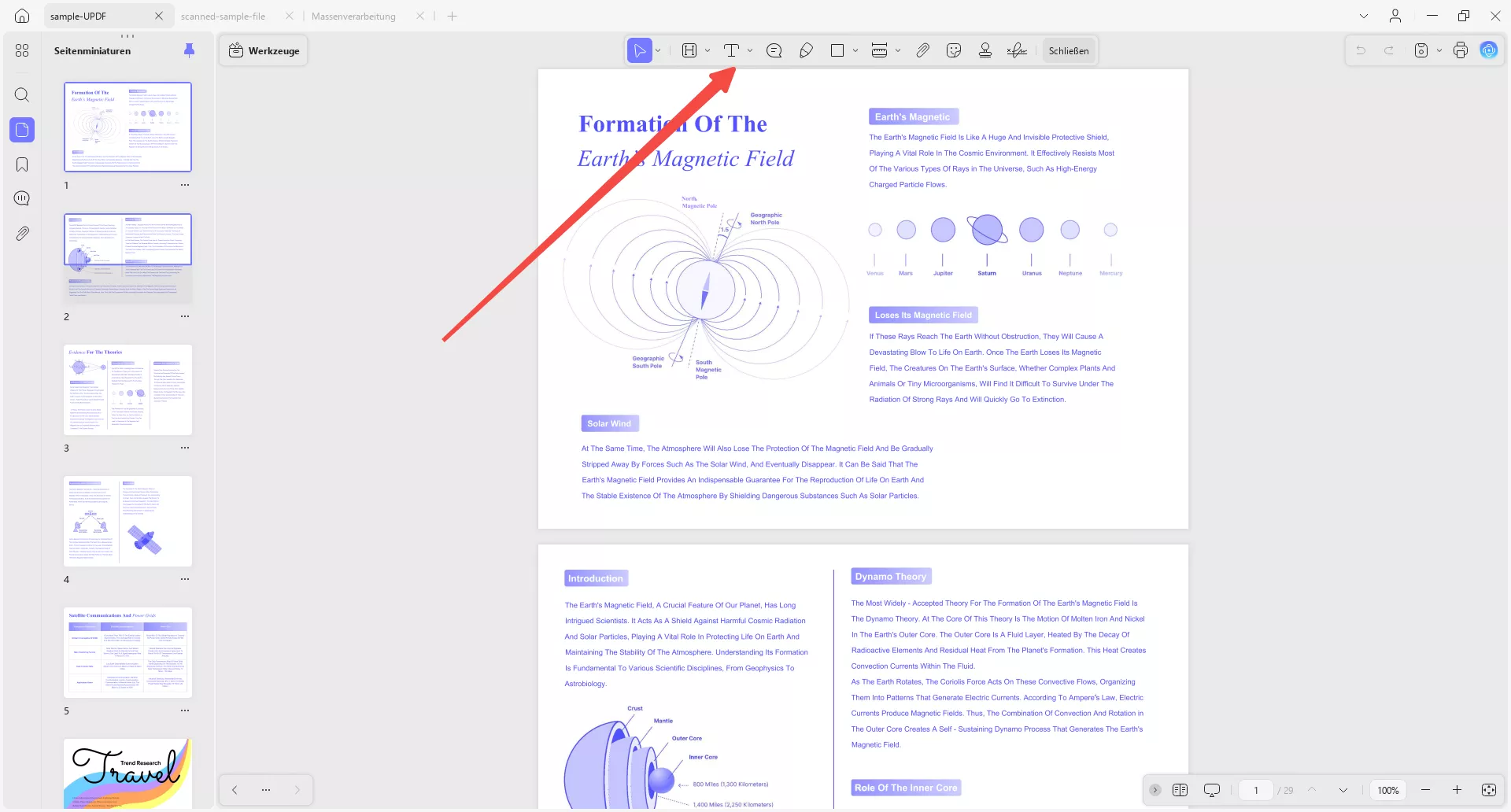This screenshot has width=1511, height=812.
Task: Close the scanned-sample-file tab
Action: tap(290, 16)
